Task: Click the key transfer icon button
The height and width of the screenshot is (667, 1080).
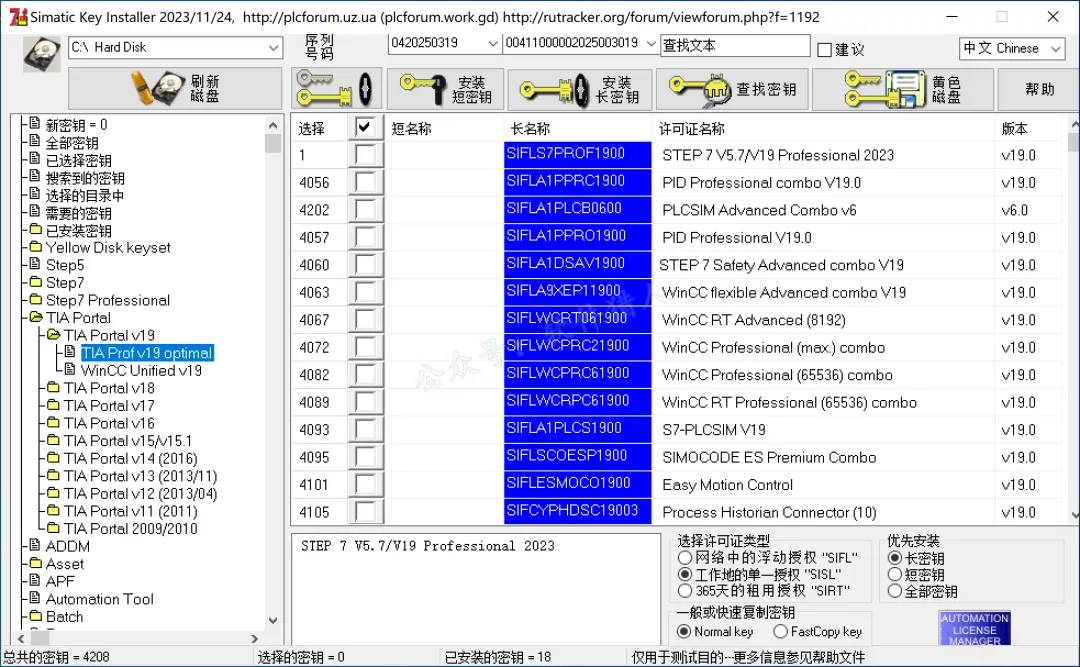Action: (335, 89)
